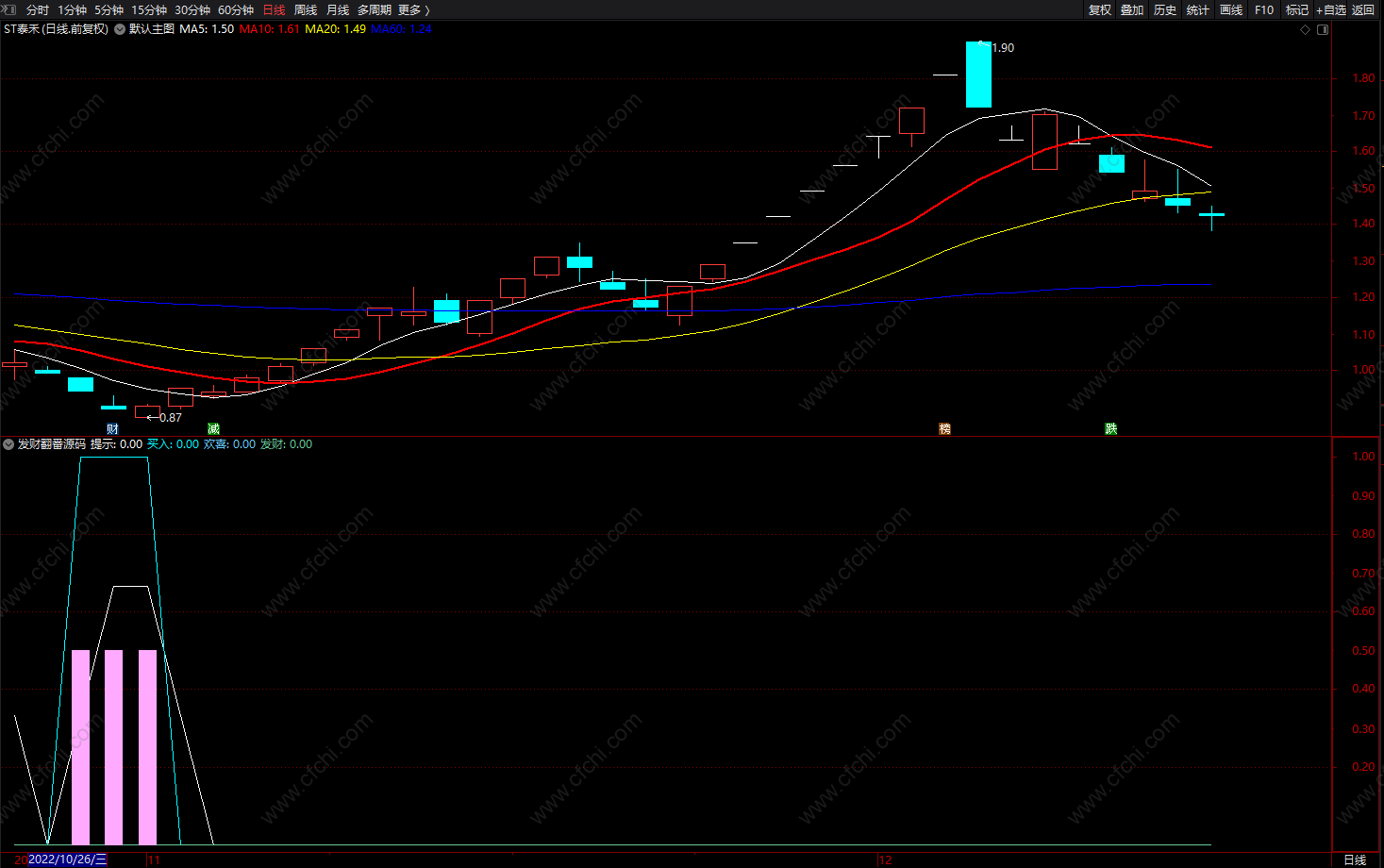Select the 5分钟 period
Screen dimensions: 1384x868
pyautogui.click(x=108, y=10)
